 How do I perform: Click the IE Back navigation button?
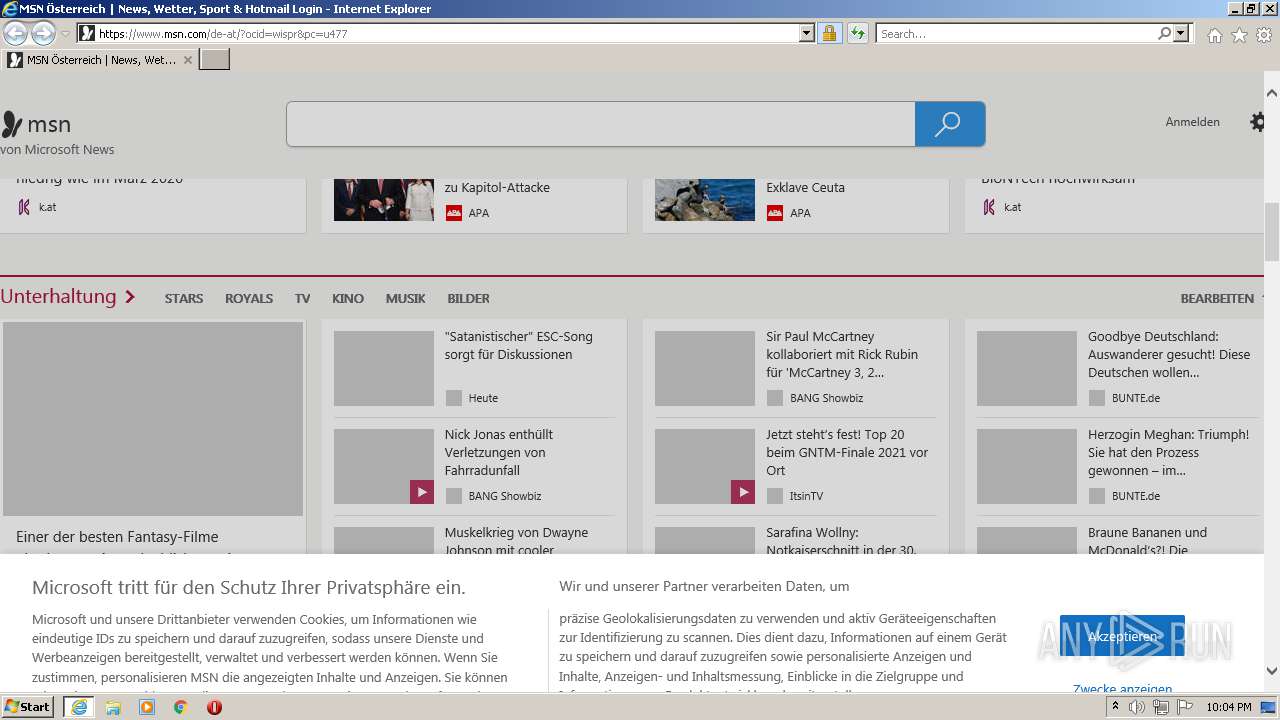tap(15, 34)
